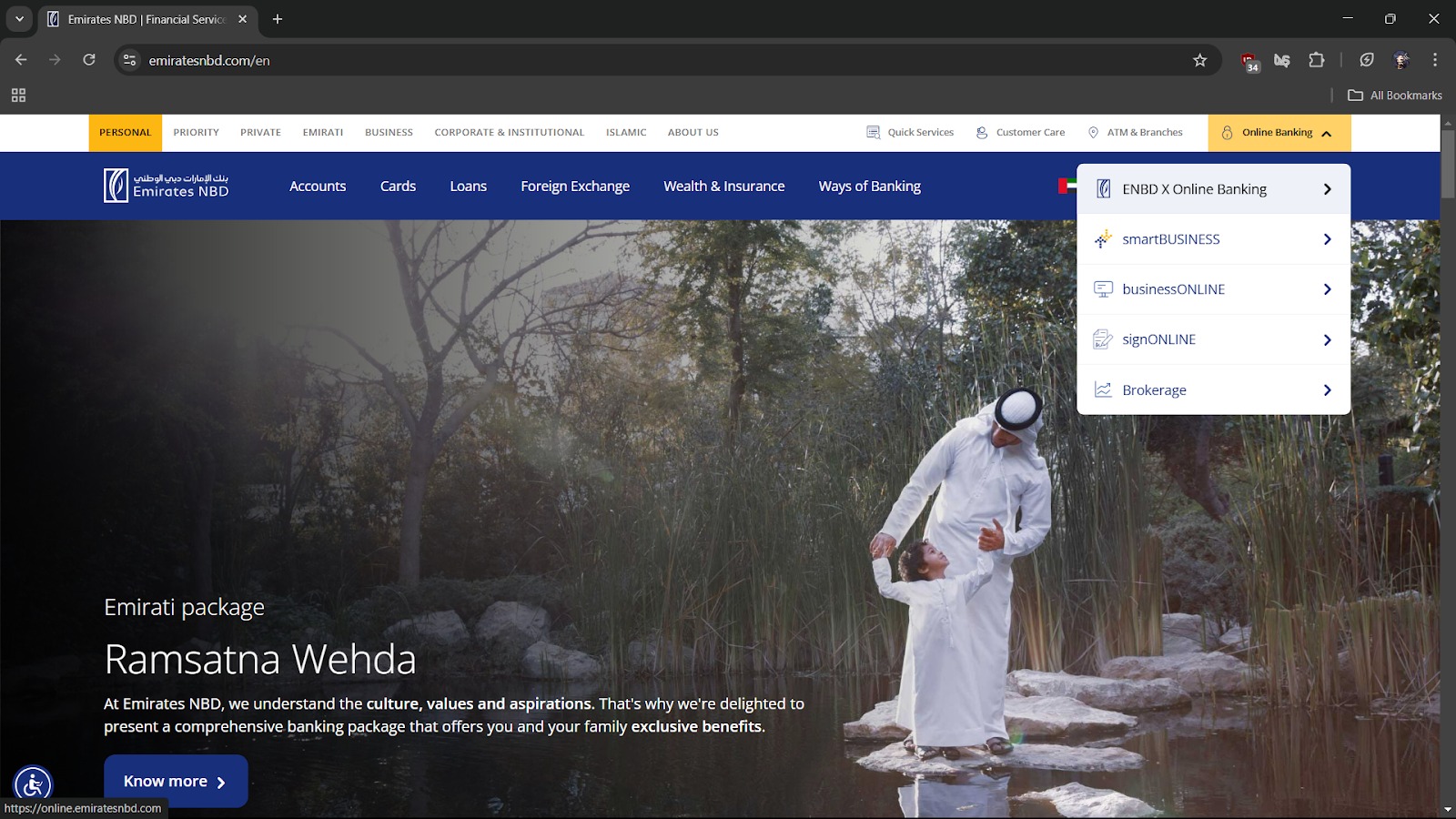
Task: View site information icon in address bar
Action: (130, 60)
